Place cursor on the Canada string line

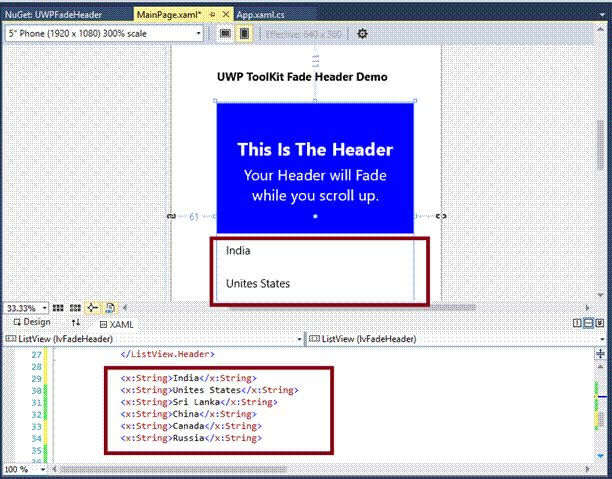click(191, 426)
